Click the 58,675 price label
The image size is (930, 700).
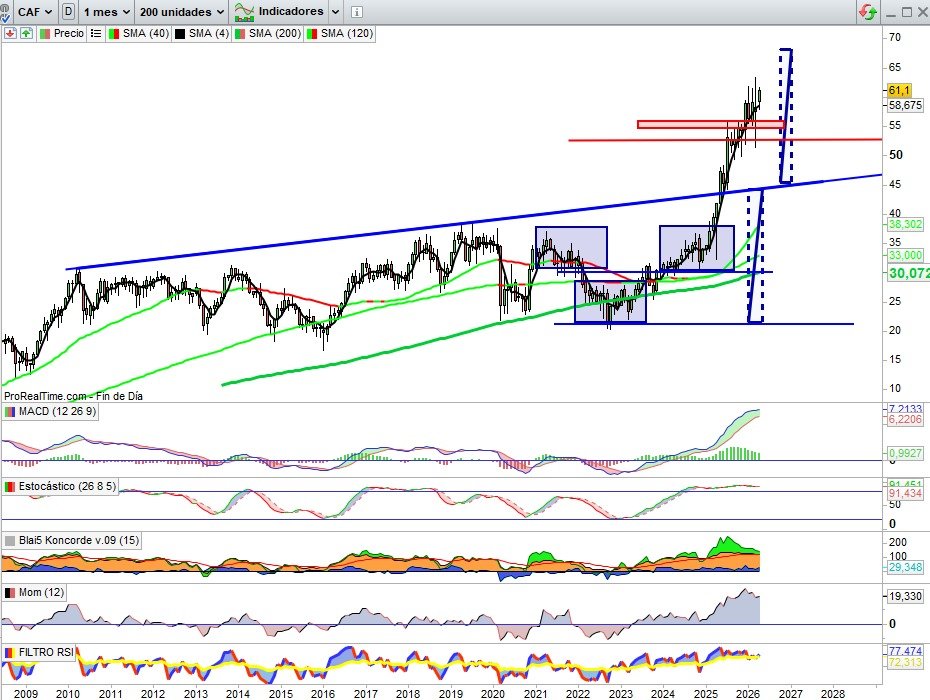[x=905, y=105]
